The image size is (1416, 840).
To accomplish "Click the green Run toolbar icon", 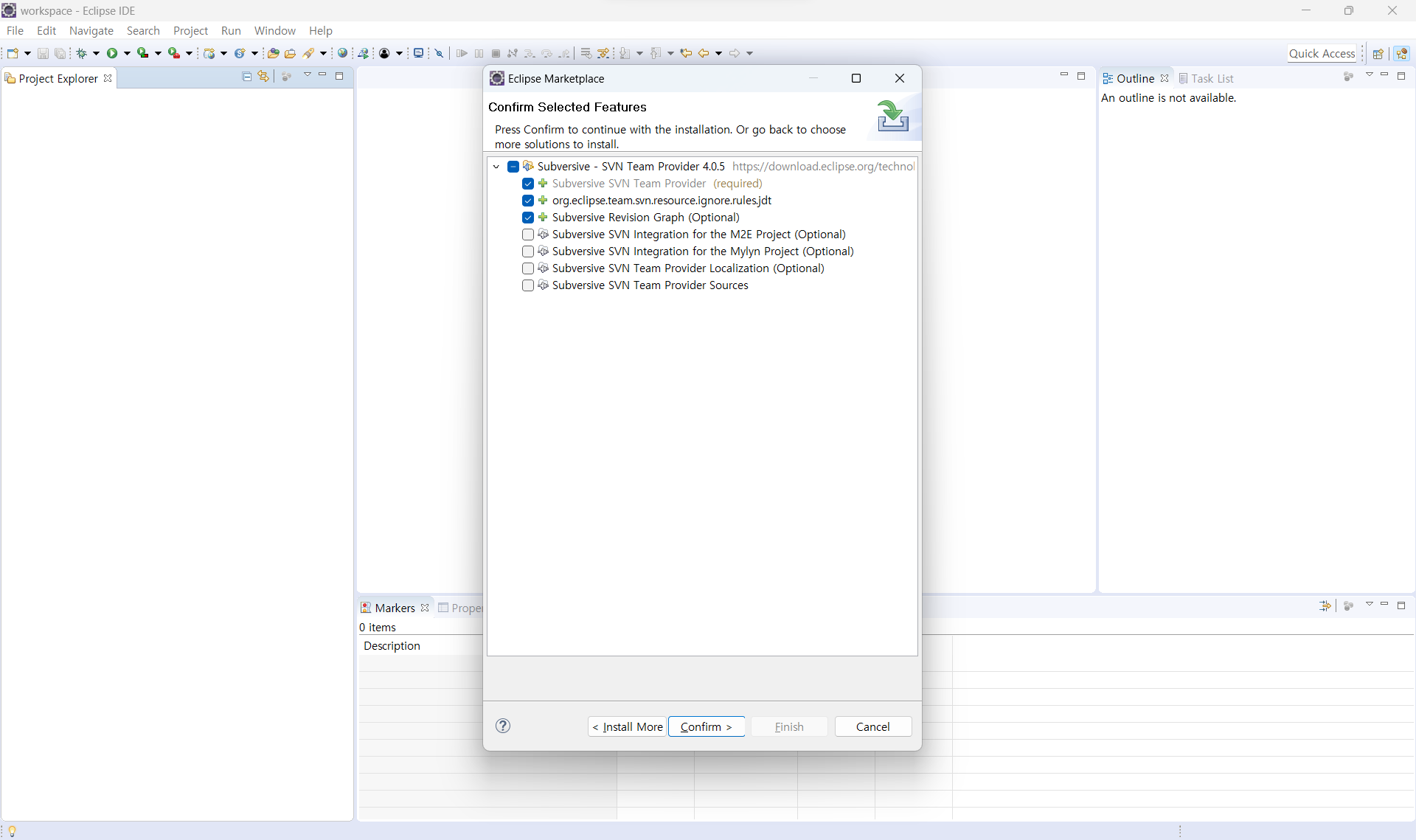I will tap(112, 53).
